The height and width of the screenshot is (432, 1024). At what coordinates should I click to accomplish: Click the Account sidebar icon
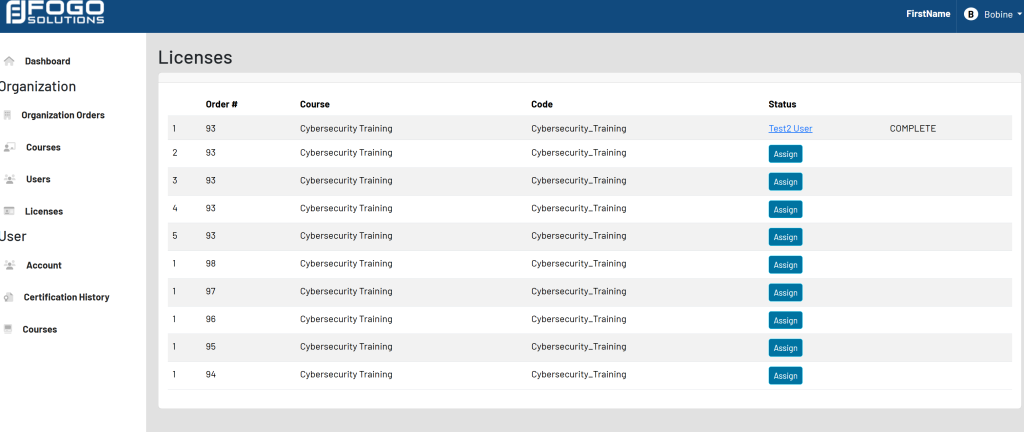point(9,265)
